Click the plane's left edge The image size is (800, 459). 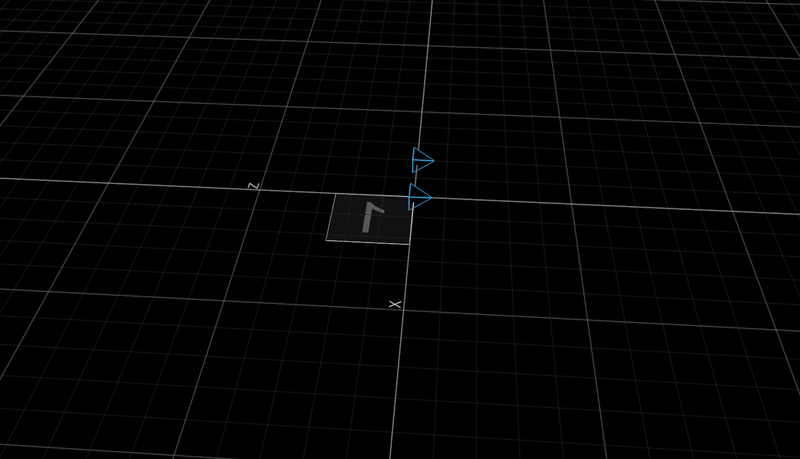(x=331, y=217)
